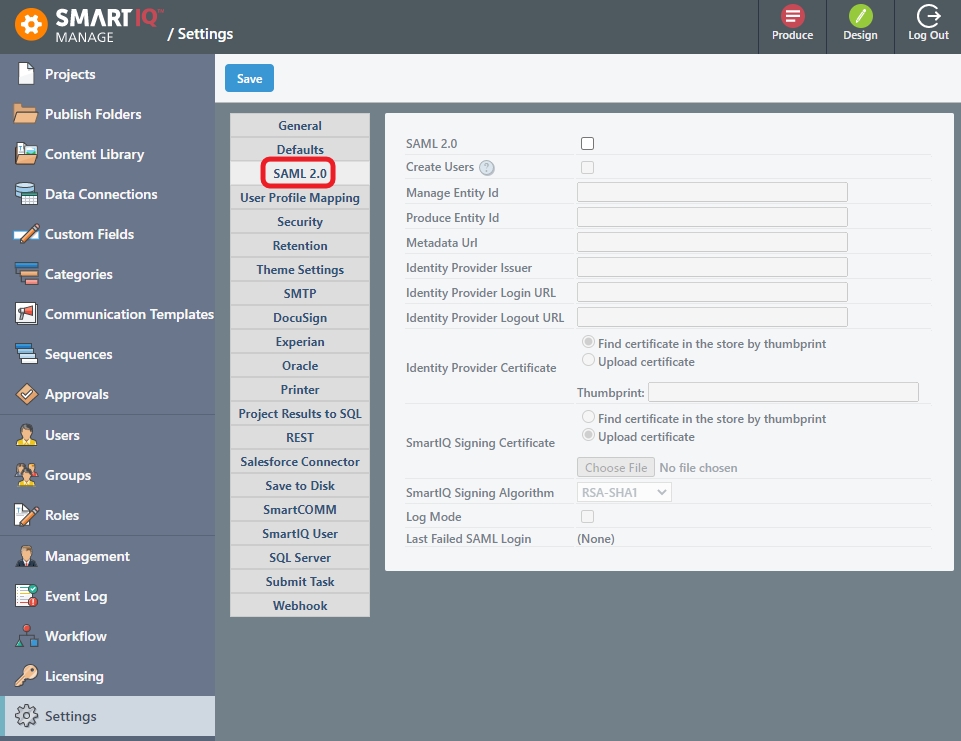Click the Identity Provider Logout URL field
The image size is (961, 741).
pos(712,317)
